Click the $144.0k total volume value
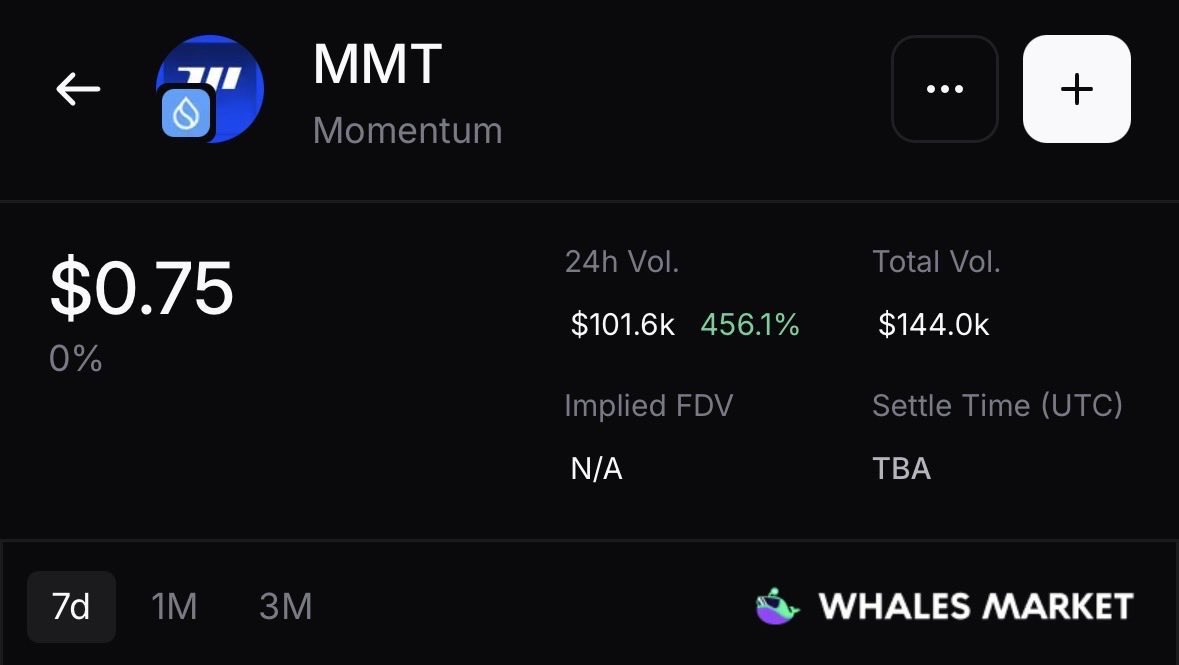This screenshot has height=665, width=1179. pyautogui.click(x=933, y=324)
